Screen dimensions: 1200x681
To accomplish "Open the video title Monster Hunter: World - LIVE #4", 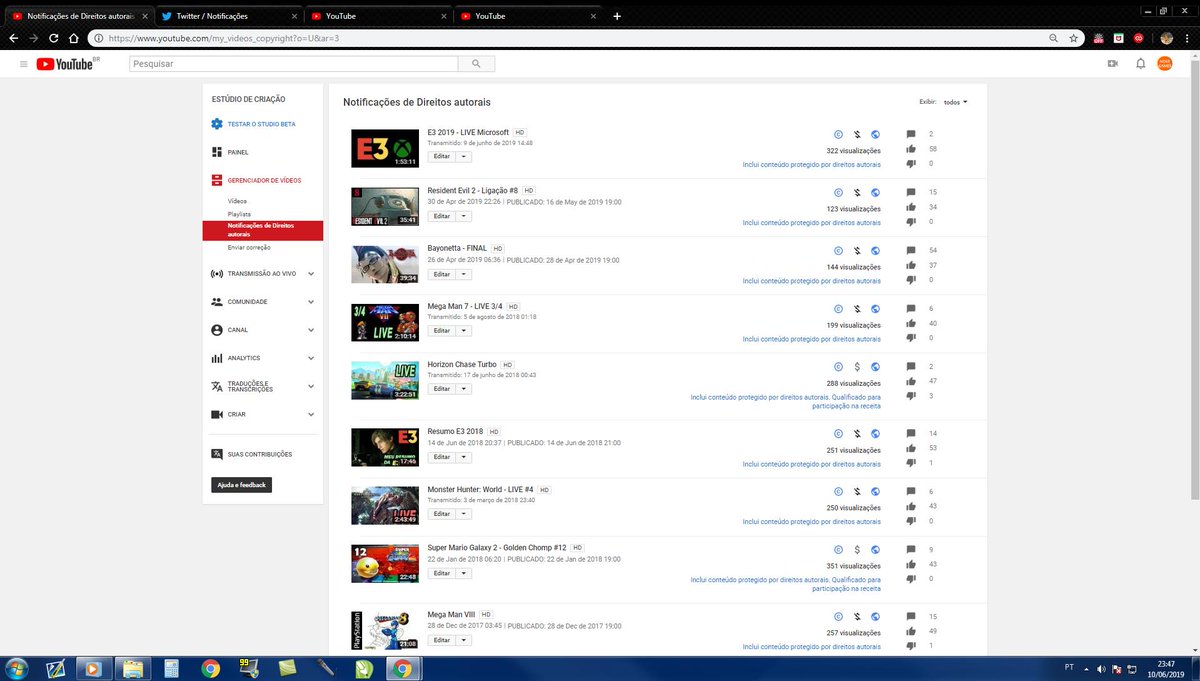I will [481, 490].
